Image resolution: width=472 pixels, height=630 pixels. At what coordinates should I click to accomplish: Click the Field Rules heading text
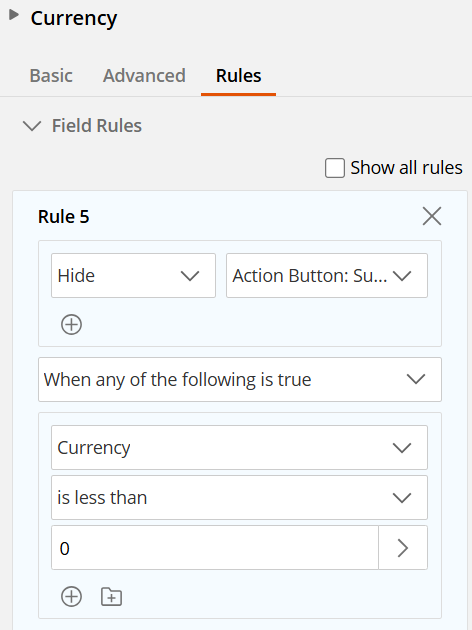click(x=97, y=126)
